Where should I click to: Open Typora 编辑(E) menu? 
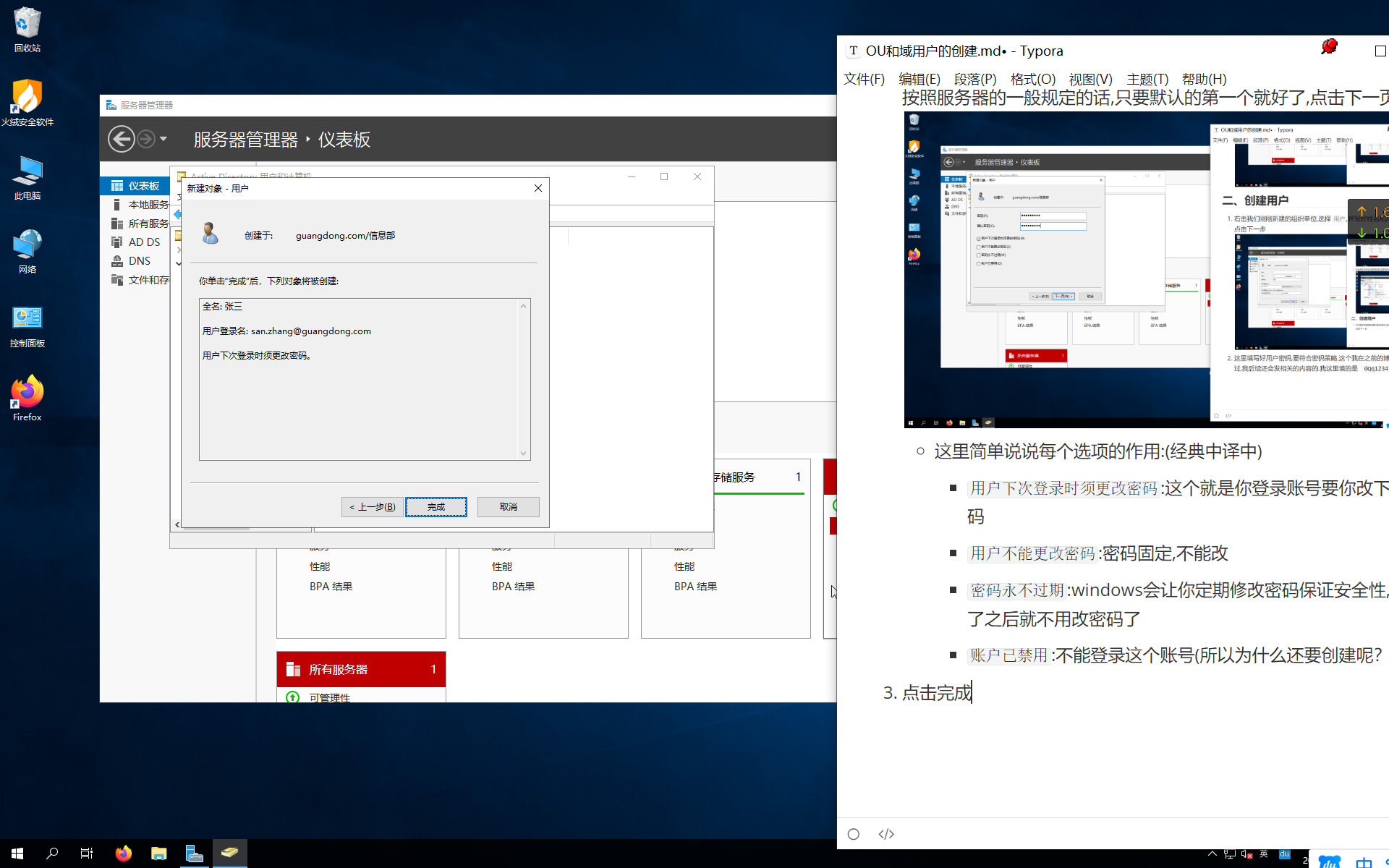click(x=919, y=79)
